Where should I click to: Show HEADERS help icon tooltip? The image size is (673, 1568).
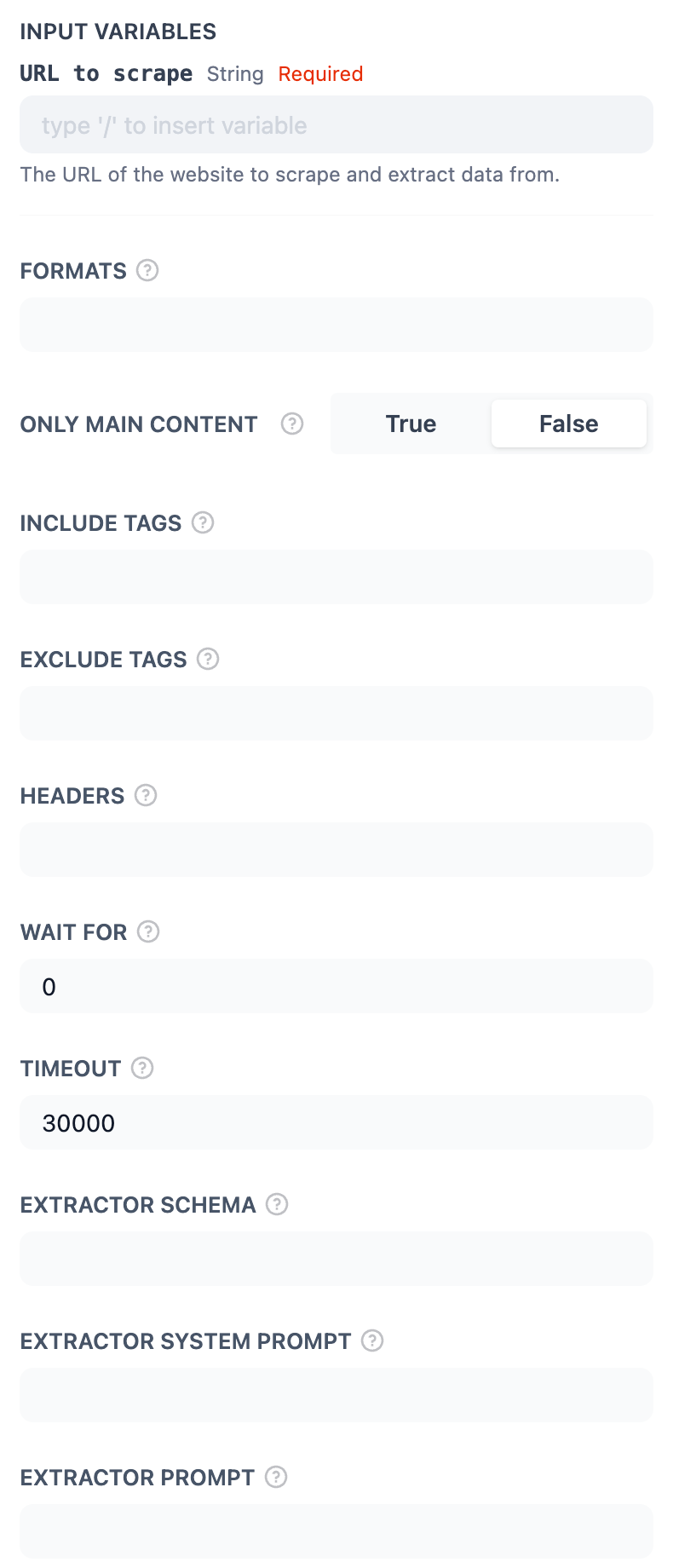(146, 795)
